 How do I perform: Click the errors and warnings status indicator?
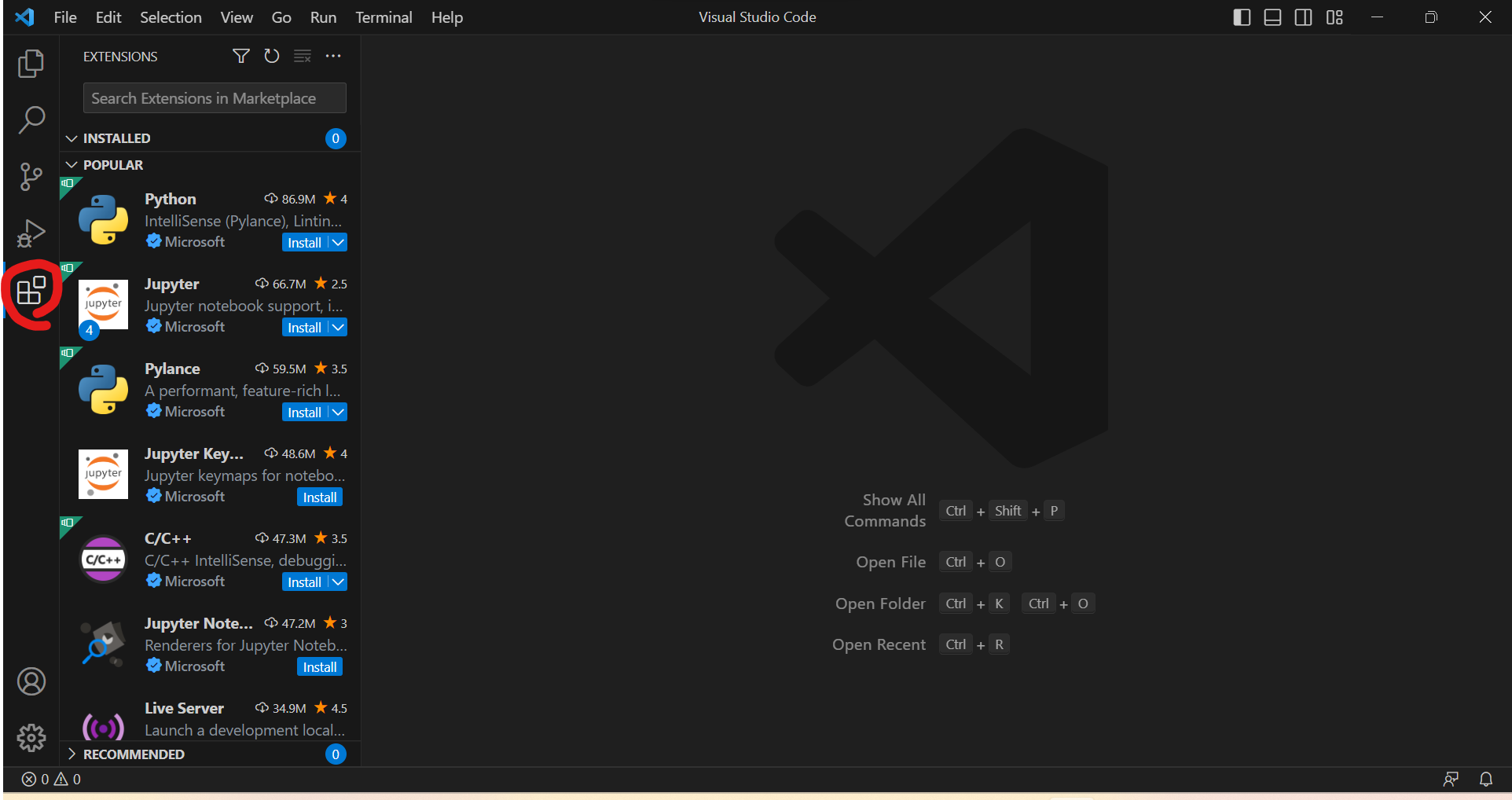point(51,779)
